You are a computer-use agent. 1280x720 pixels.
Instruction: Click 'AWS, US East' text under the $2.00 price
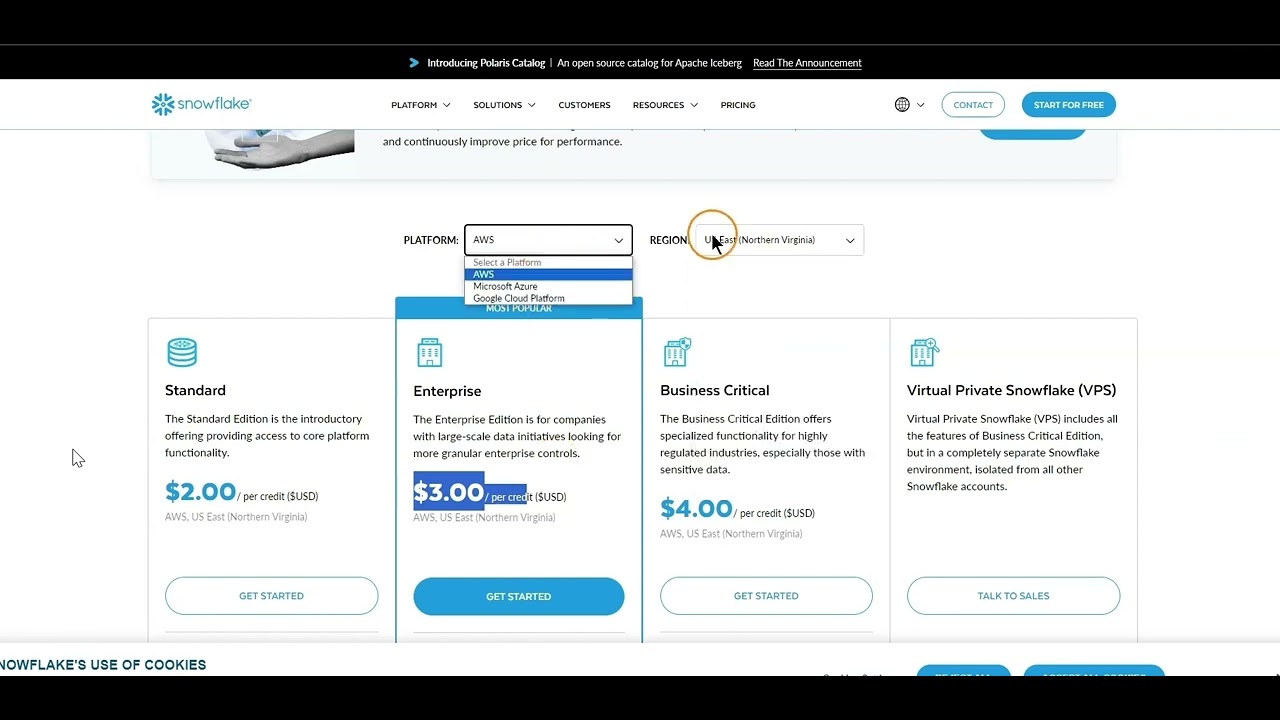click(236, 517)
